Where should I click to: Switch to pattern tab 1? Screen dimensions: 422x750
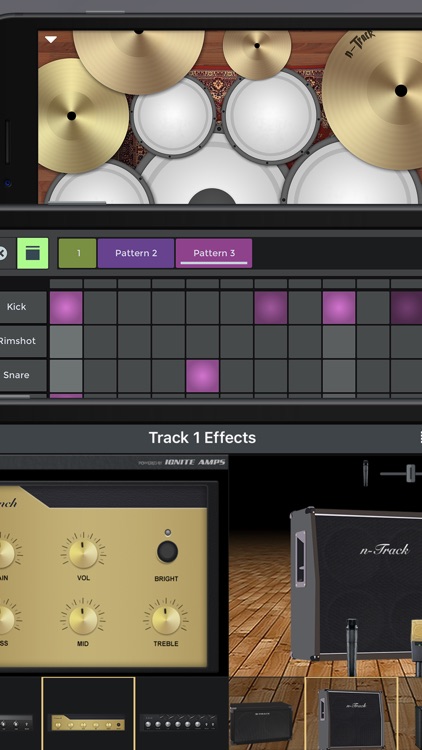[x=77, y=253]
